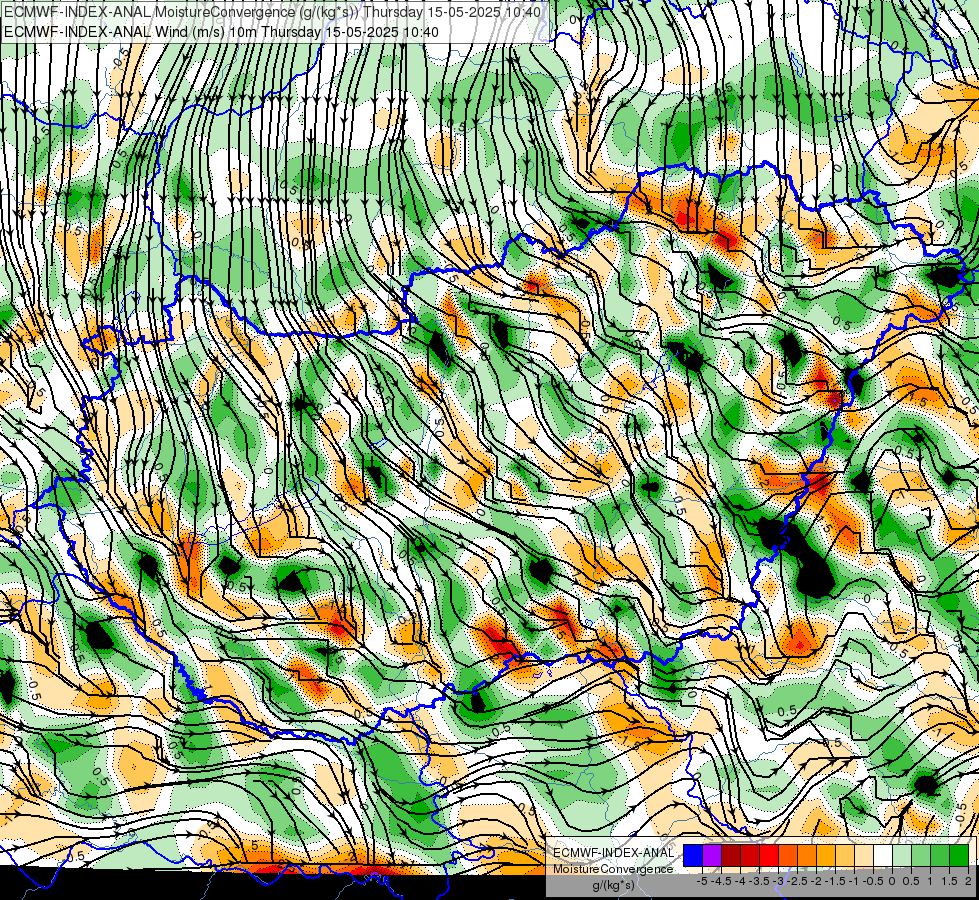This screenshot has height=900, width=979.
Task: Click the palest green swatch above 0
Action: (902, 855)
